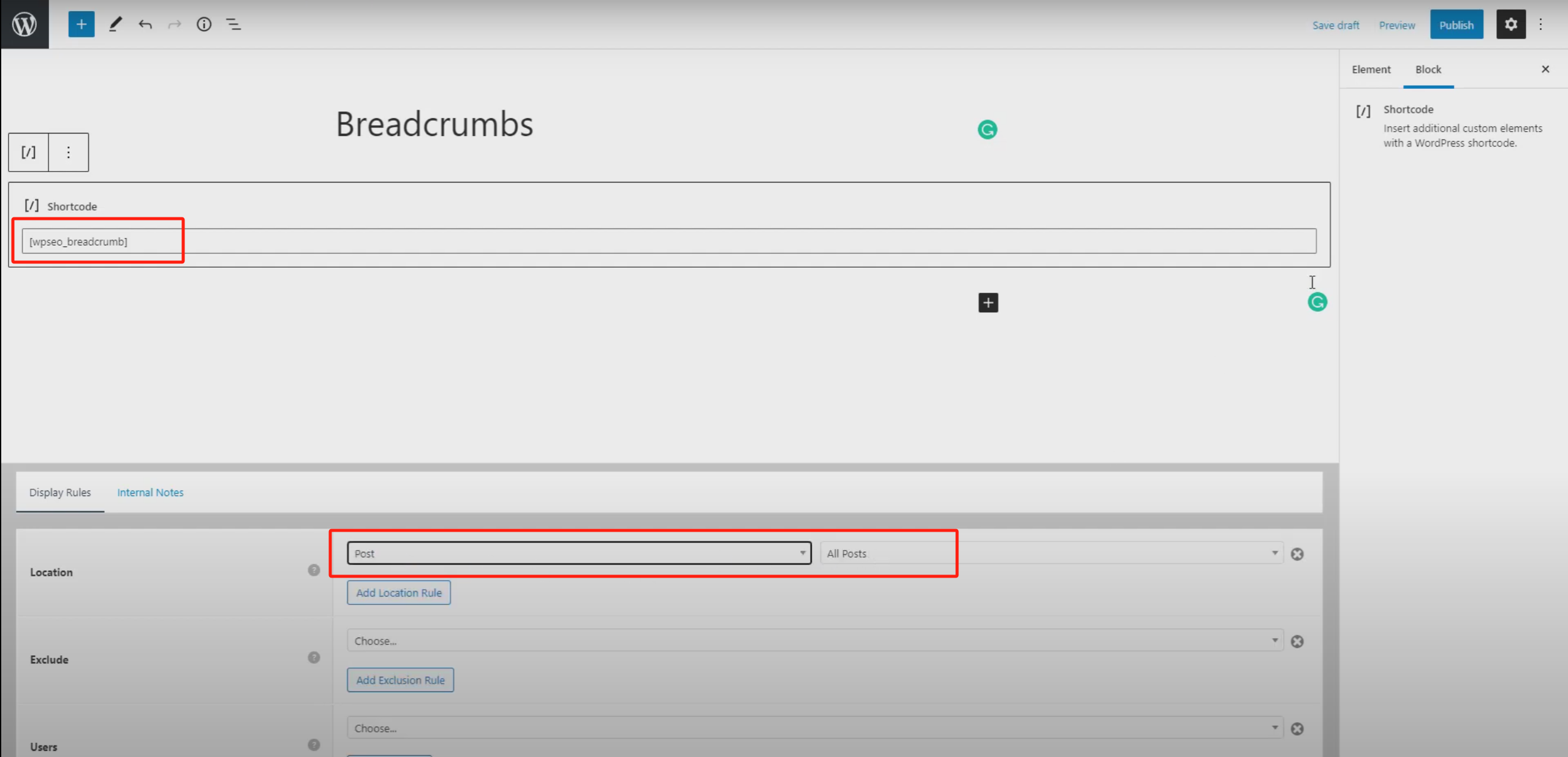
Task: Click into the wpseo_breadcrumb shortcode field
Action: 668,241
